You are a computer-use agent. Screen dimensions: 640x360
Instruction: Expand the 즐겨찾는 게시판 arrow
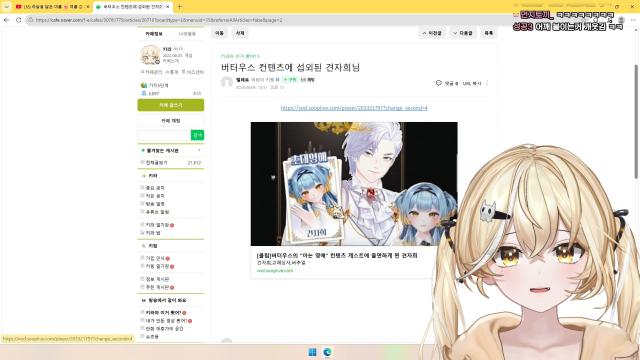click(x=199, y=151)
